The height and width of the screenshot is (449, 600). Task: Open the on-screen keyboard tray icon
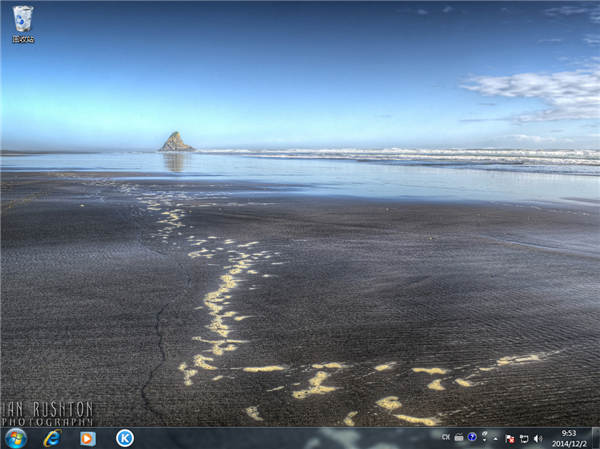[x=459, y=437]
